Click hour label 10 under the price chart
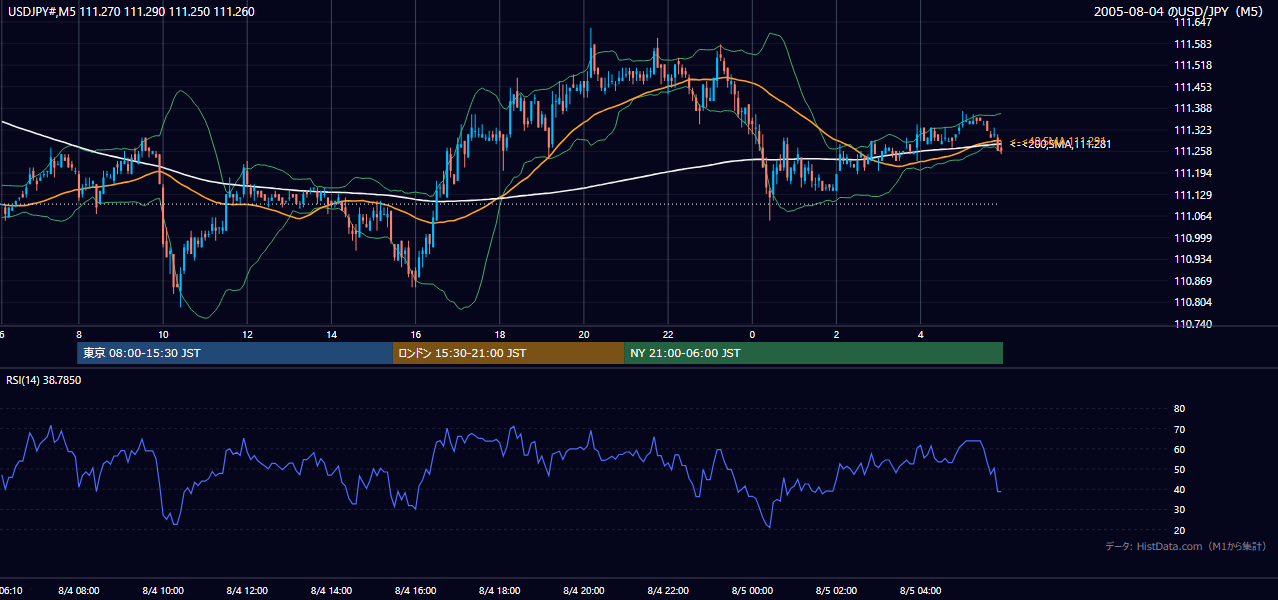The width and height of the screenshot is (1278, 600). [162, 335]
